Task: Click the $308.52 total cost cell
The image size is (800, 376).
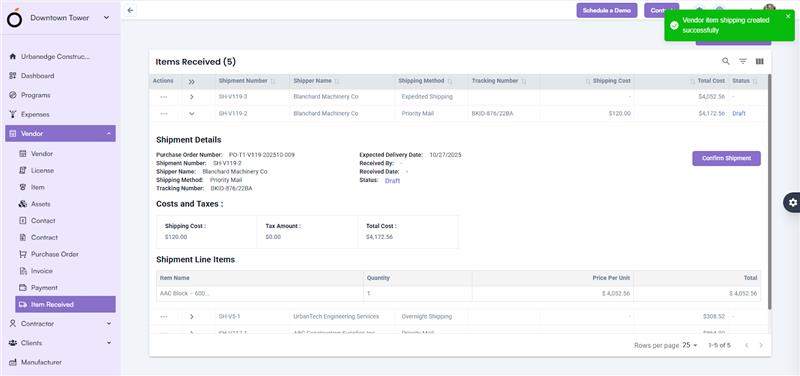Action: pyautogui.click(x=714, y=317)
